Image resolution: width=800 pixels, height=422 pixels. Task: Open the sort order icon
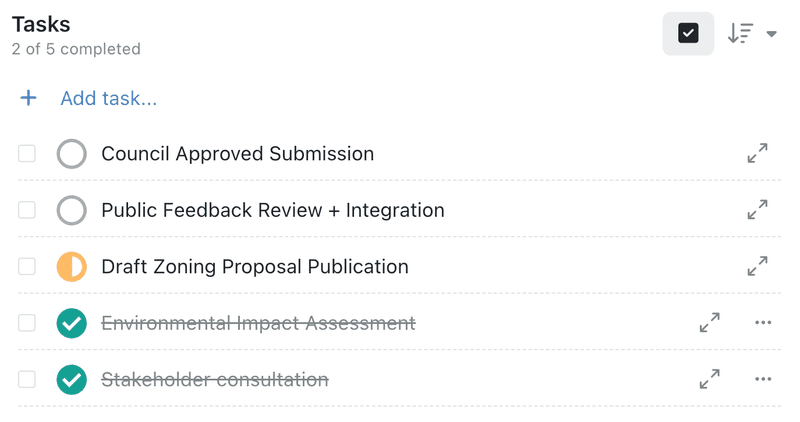740,33
